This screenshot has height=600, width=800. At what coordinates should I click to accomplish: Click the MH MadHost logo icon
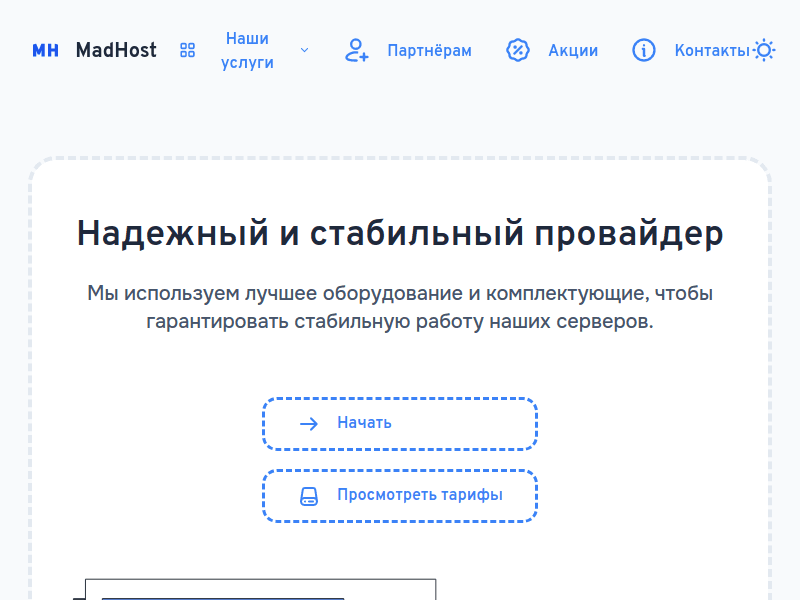coord(45,50)
